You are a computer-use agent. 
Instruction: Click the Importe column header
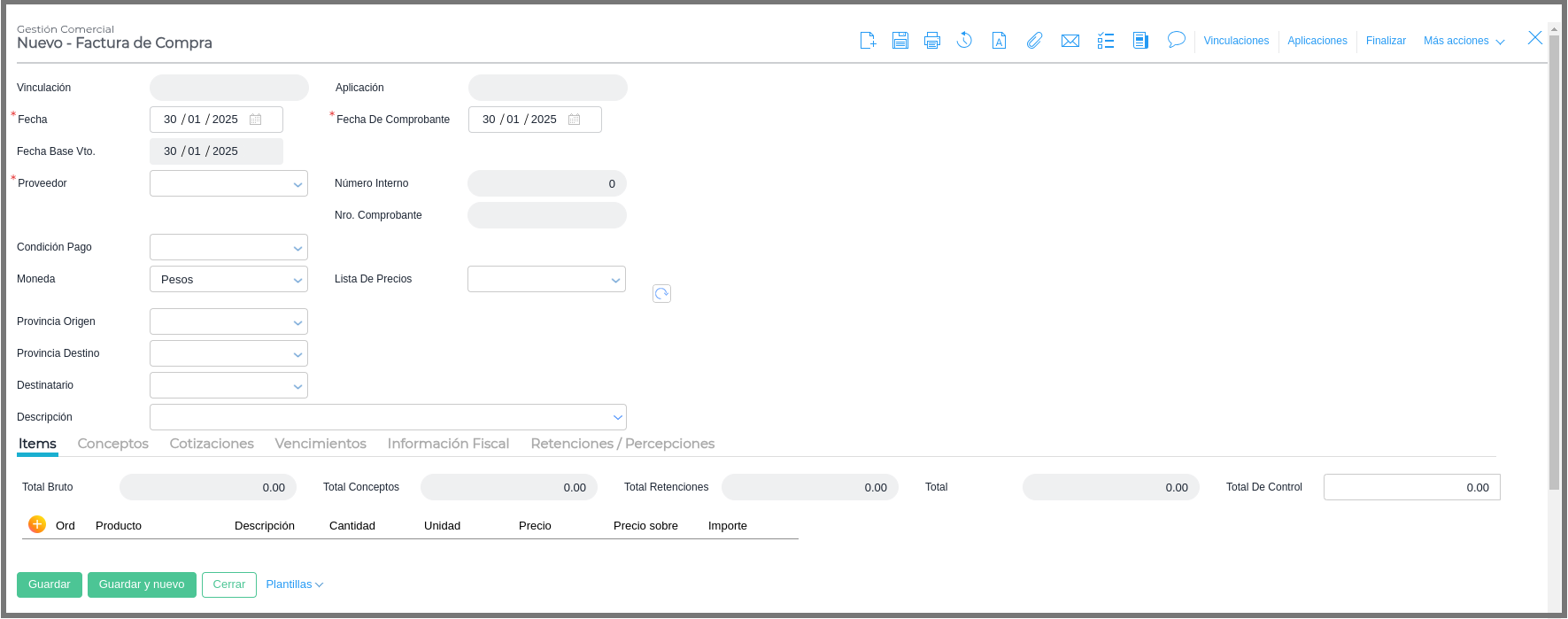(x=728, y=526)
